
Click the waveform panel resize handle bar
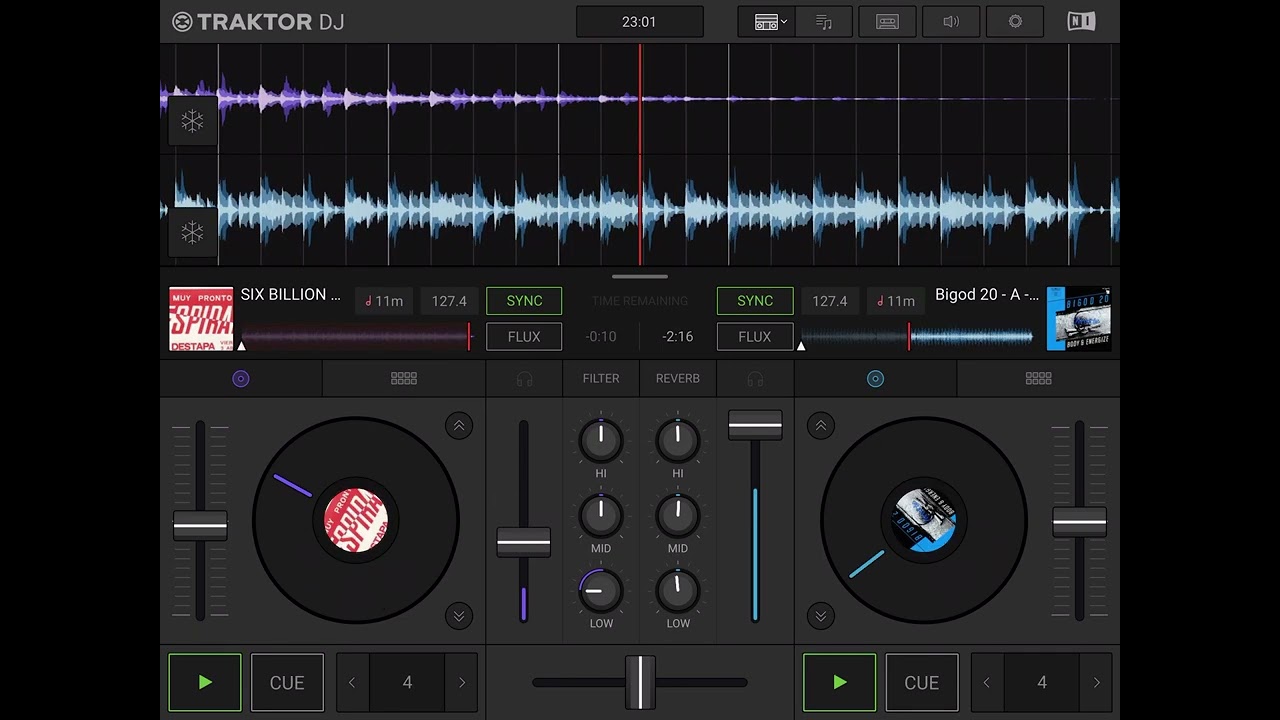point(640,276)
